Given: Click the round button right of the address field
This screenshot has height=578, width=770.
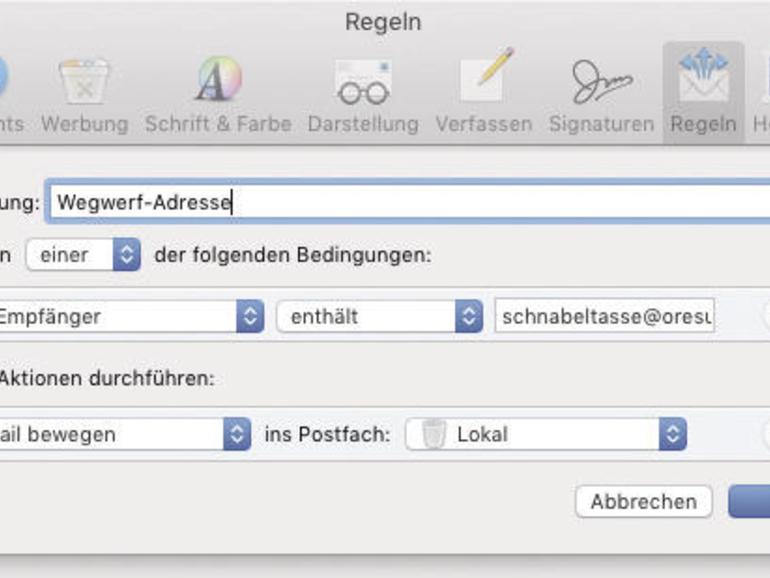Looking at the screenshot, I should [766, 317].
